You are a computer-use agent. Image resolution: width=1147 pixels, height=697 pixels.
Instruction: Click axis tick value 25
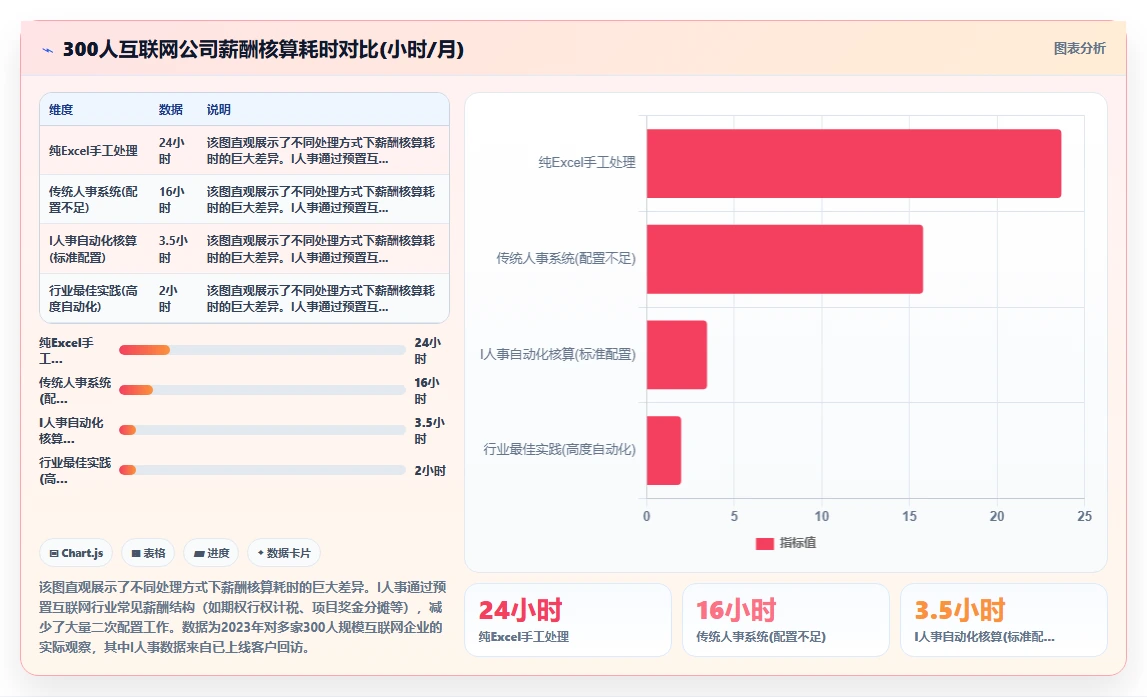(1084, 516)
